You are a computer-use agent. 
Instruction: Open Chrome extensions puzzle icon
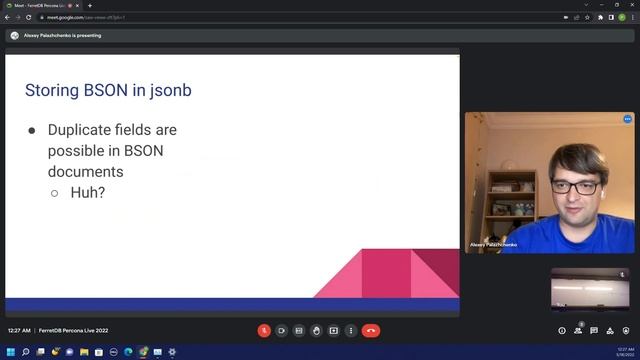(x=600, y=18)
